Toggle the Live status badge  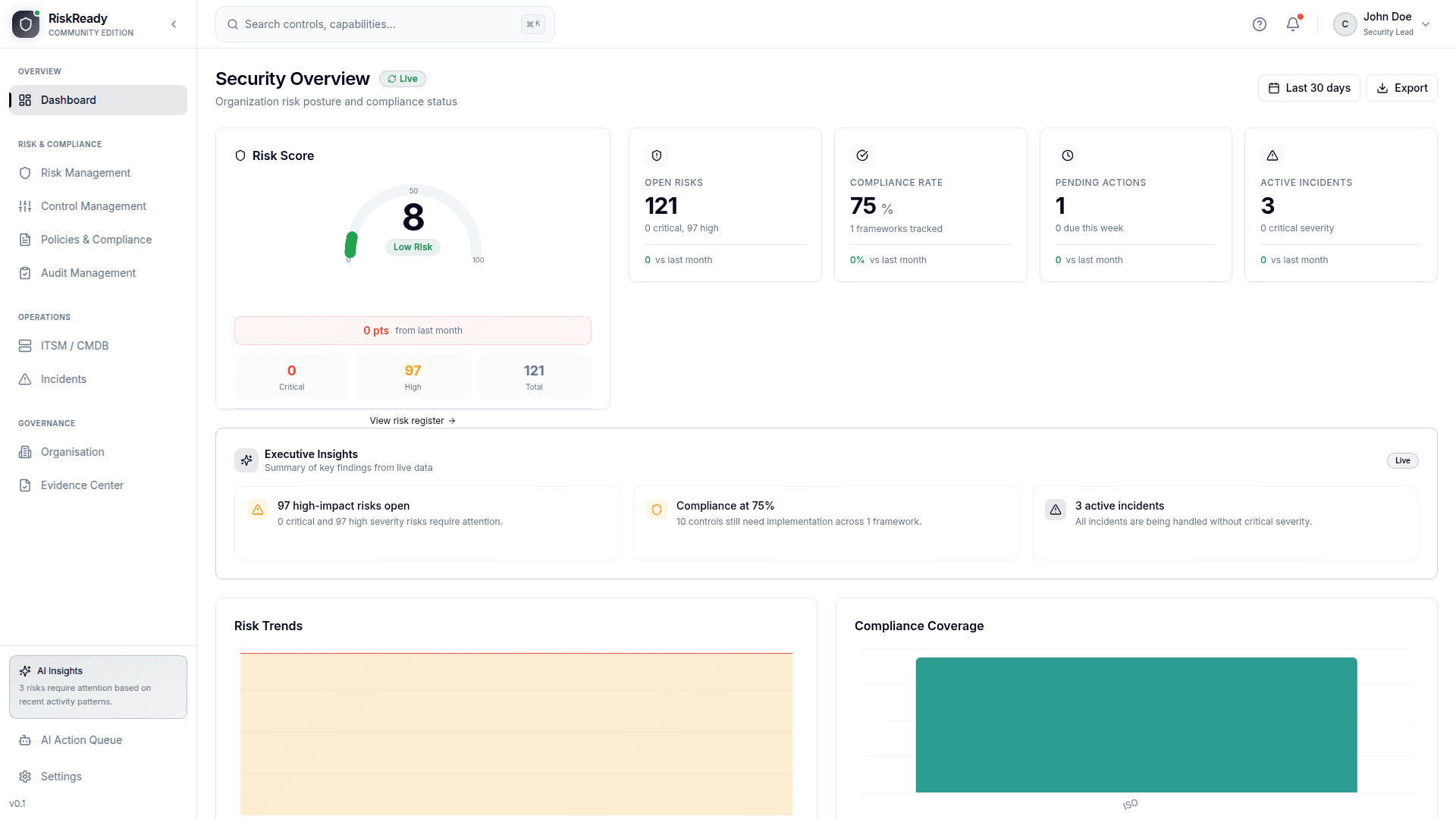(x=402, y=78)
